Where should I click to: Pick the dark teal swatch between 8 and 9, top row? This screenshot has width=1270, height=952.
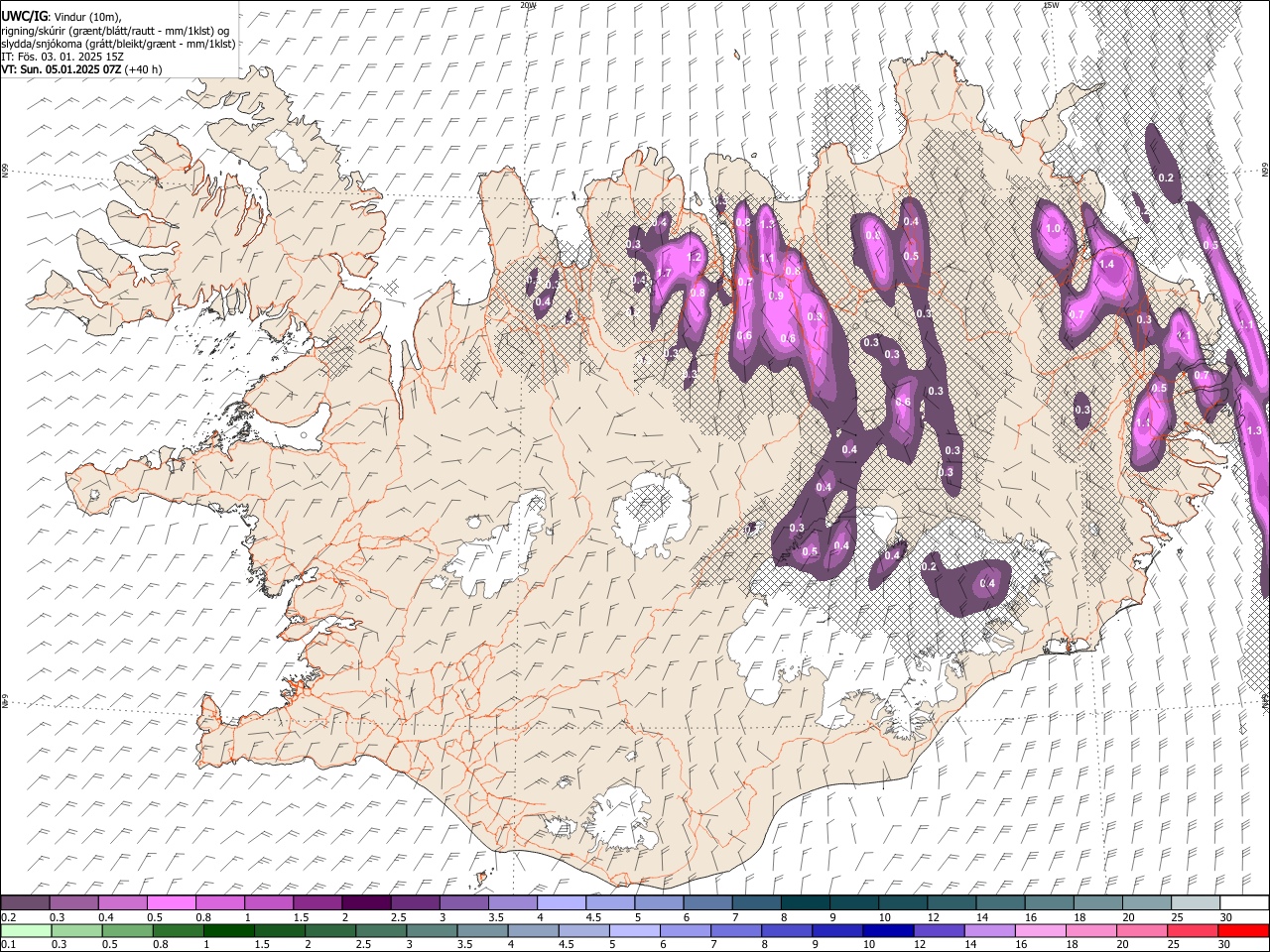coord(806,903)
